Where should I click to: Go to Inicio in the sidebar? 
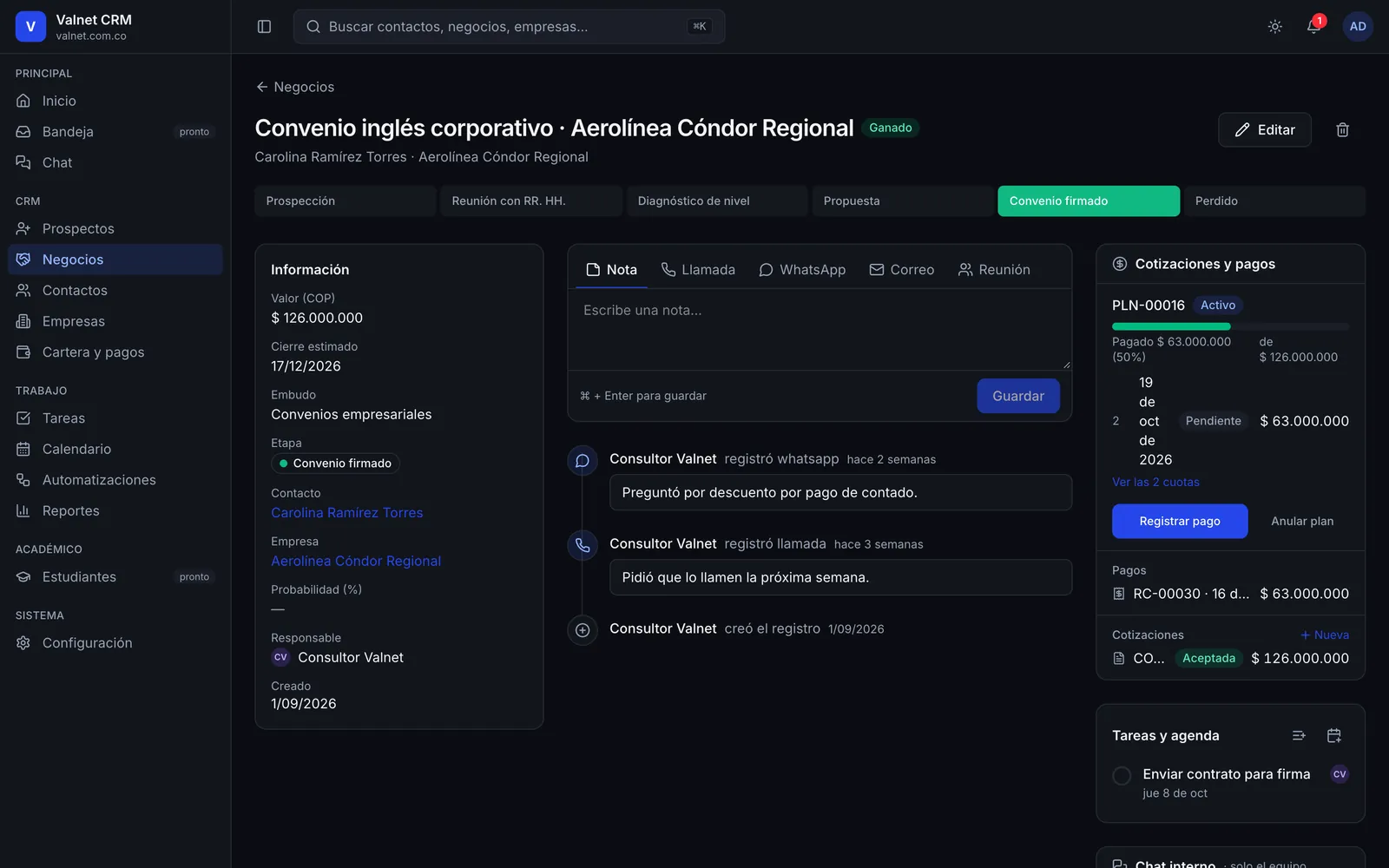(115, 101)
